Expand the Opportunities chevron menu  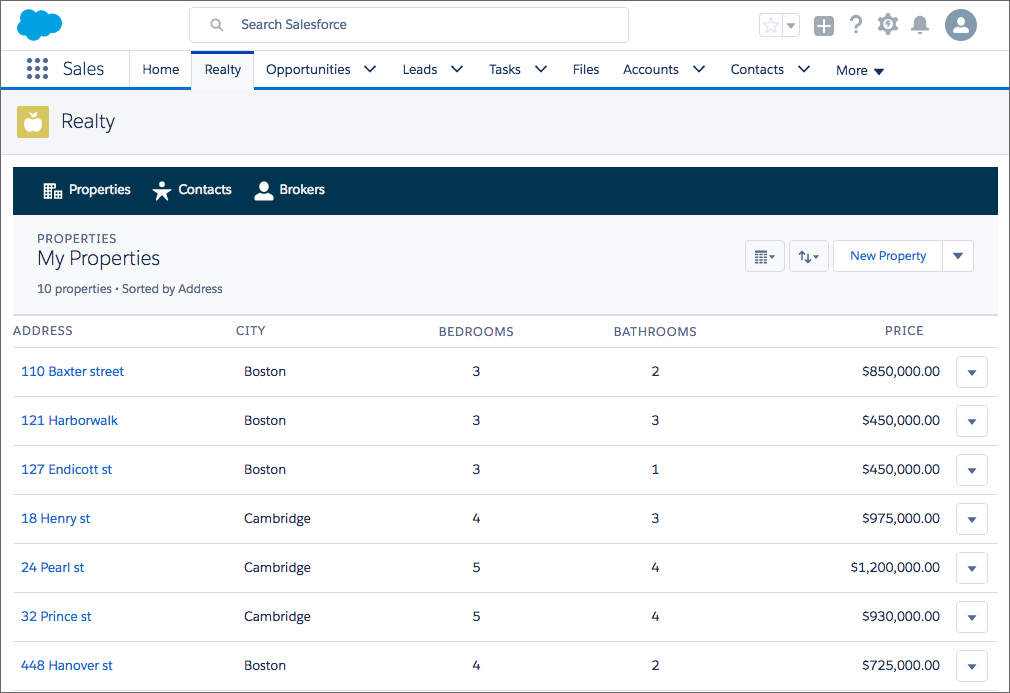[370, 69]
